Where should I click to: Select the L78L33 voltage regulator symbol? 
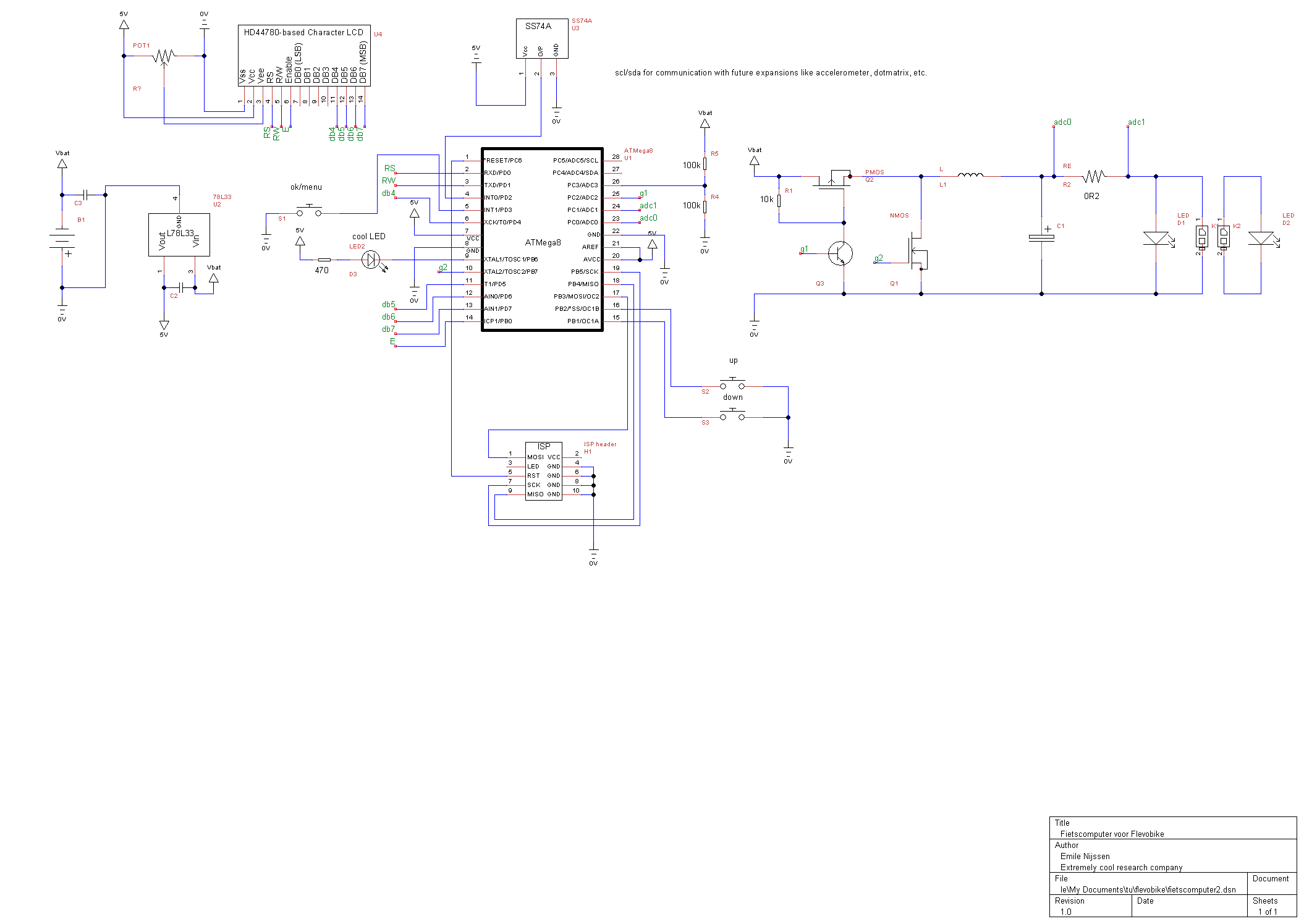[179, 234]
